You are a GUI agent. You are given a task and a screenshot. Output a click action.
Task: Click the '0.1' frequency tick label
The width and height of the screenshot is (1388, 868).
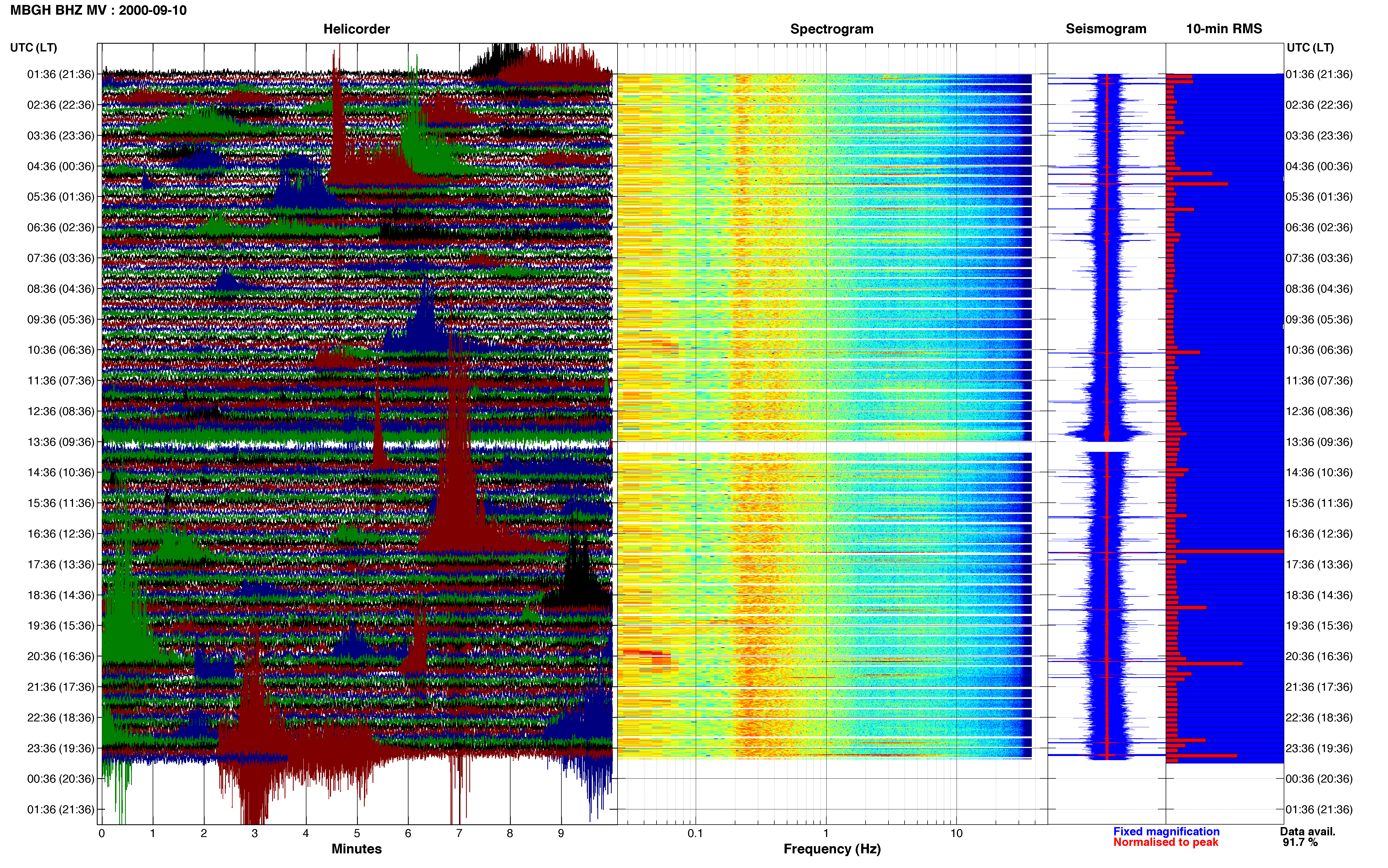click(695, 833)
